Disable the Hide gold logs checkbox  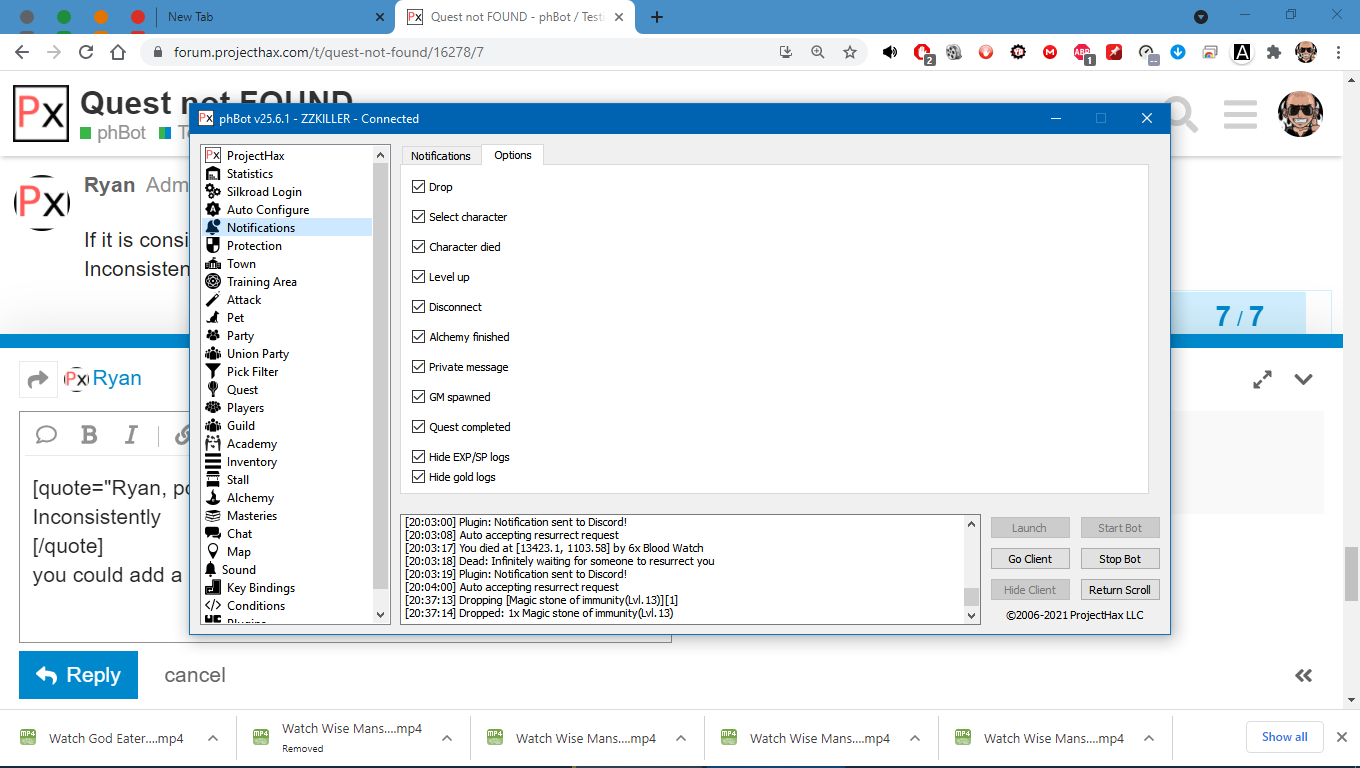[x=419, y=477]
